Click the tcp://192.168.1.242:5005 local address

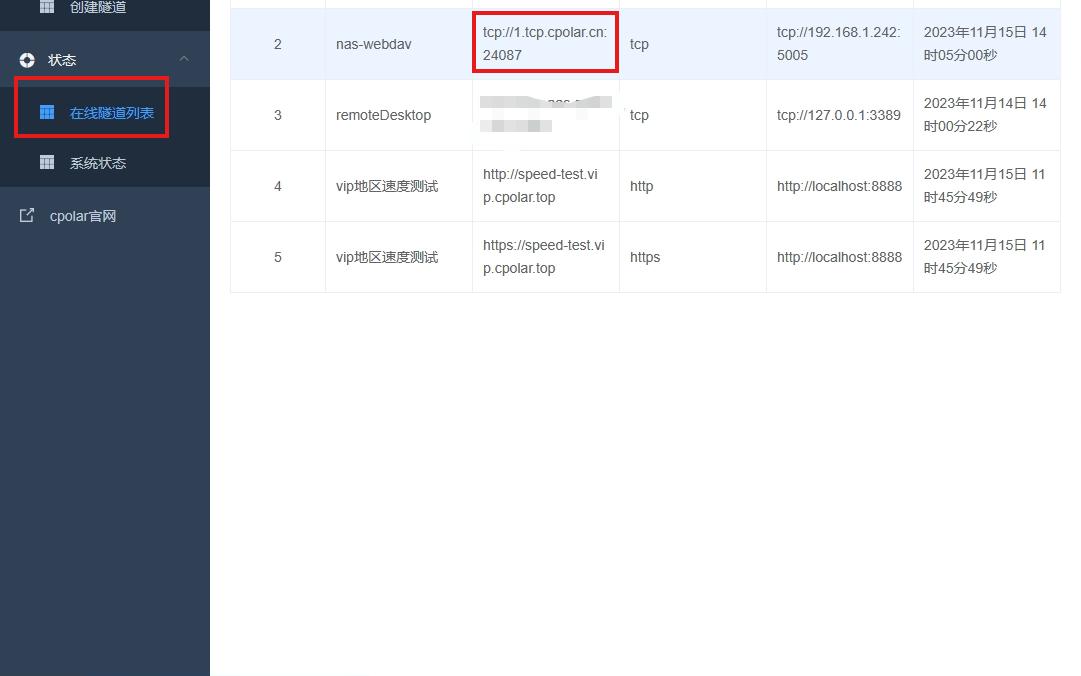pos(838,43)
